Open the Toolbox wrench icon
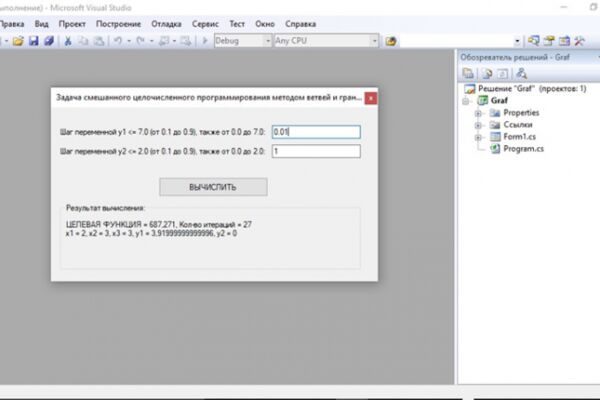600x400 pixels. [580, 41]
